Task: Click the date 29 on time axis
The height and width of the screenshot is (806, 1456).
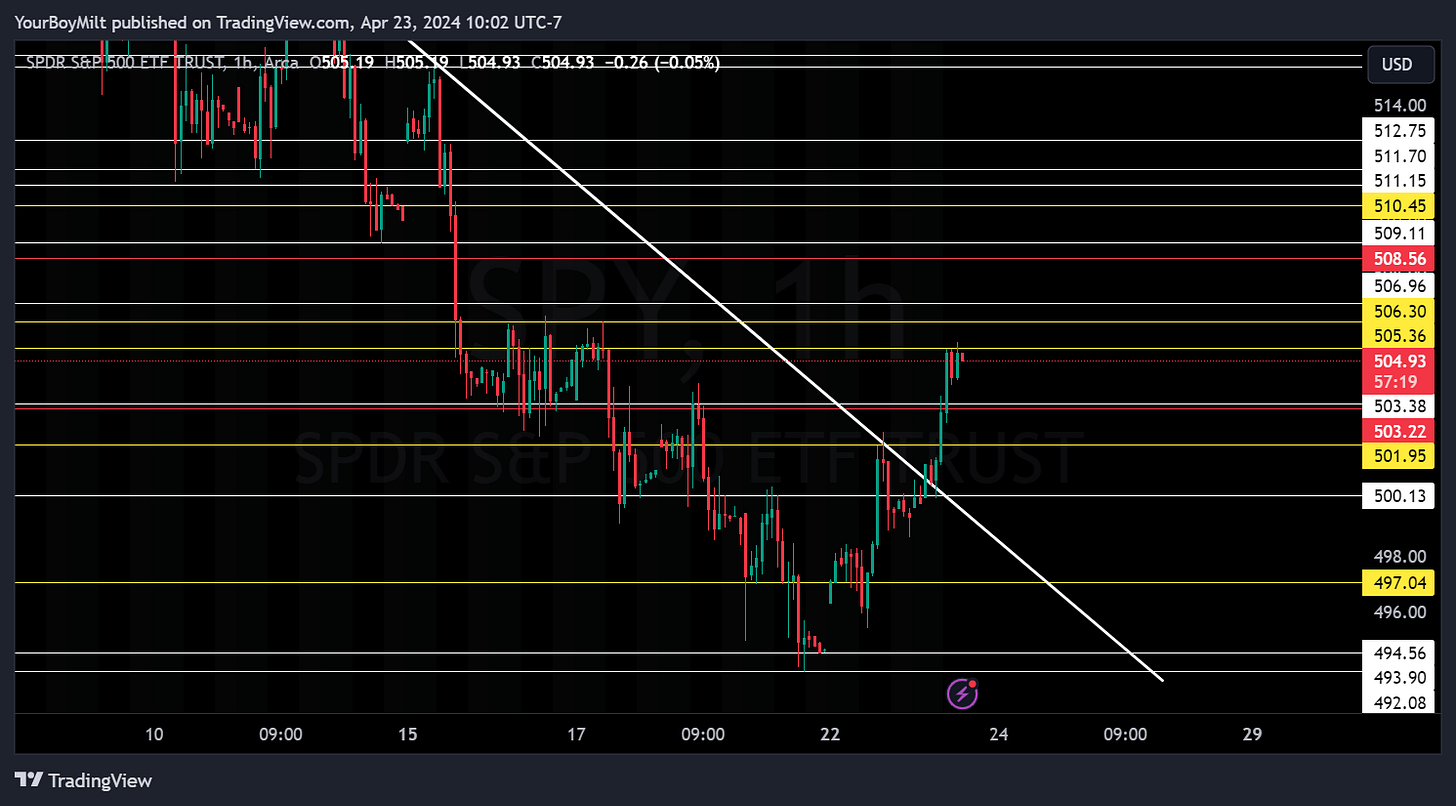Action: coord(1251,734)
